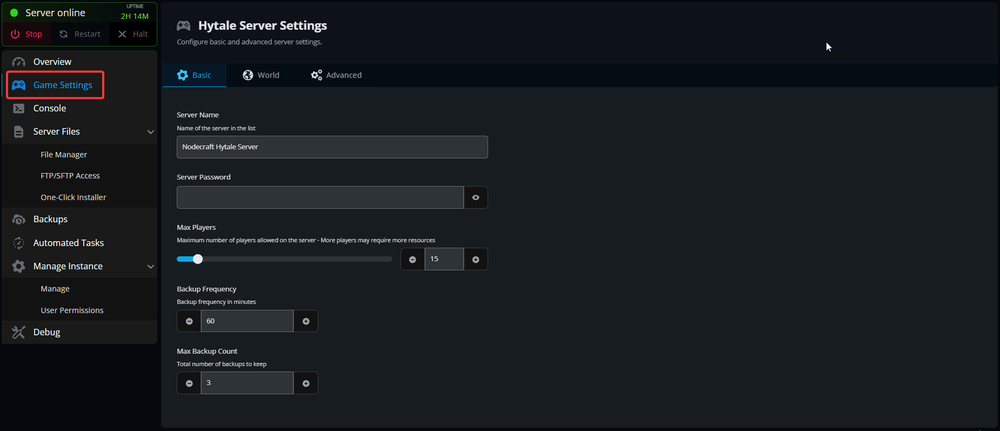Click the Basic tab gear icon
1000x431 pixels.
pyautogui.click(x=182, y=75)
